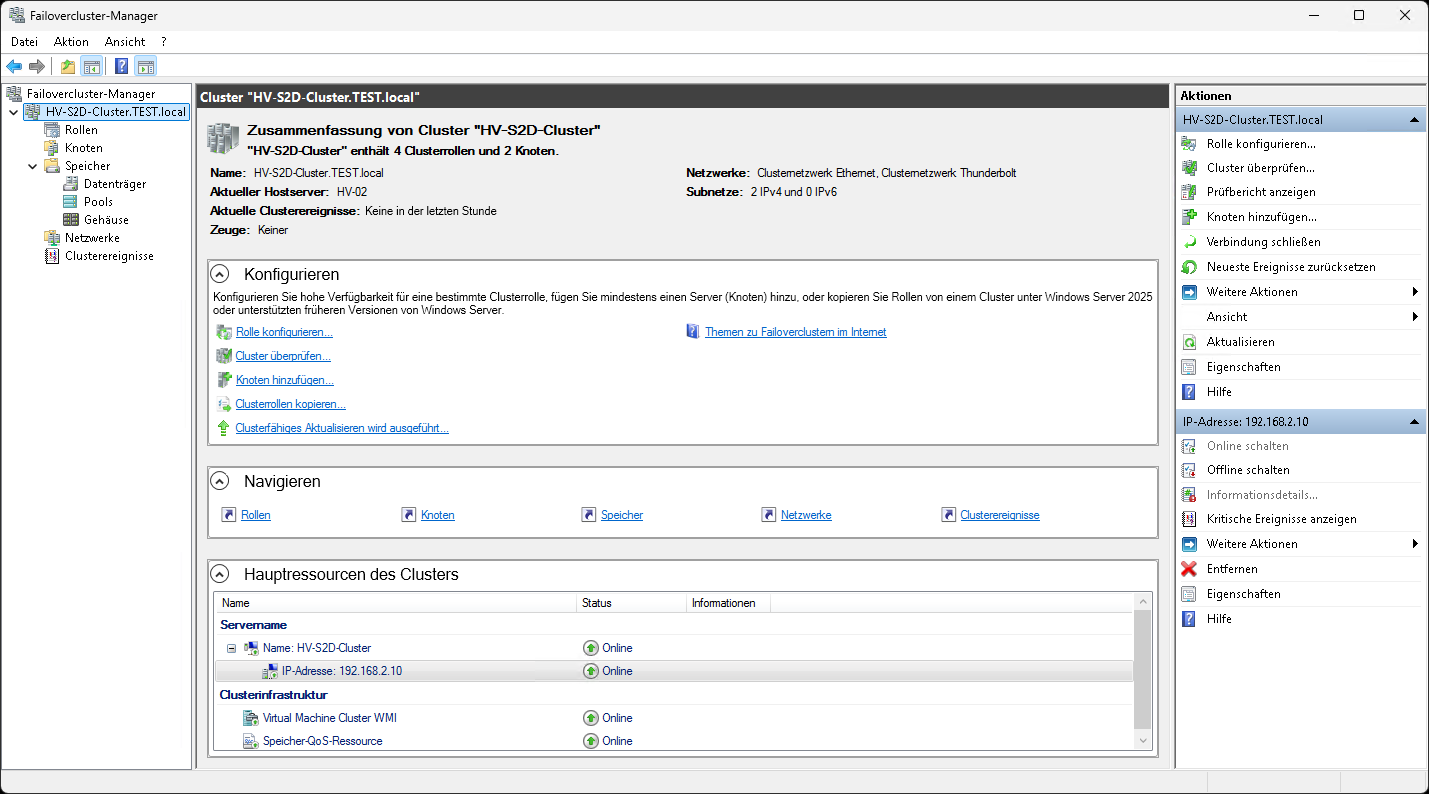The width and height of the screenshot is (1429, 794).
Task: Click the Virtual Machine Cluster WMI resource icon
Action: 251,718
